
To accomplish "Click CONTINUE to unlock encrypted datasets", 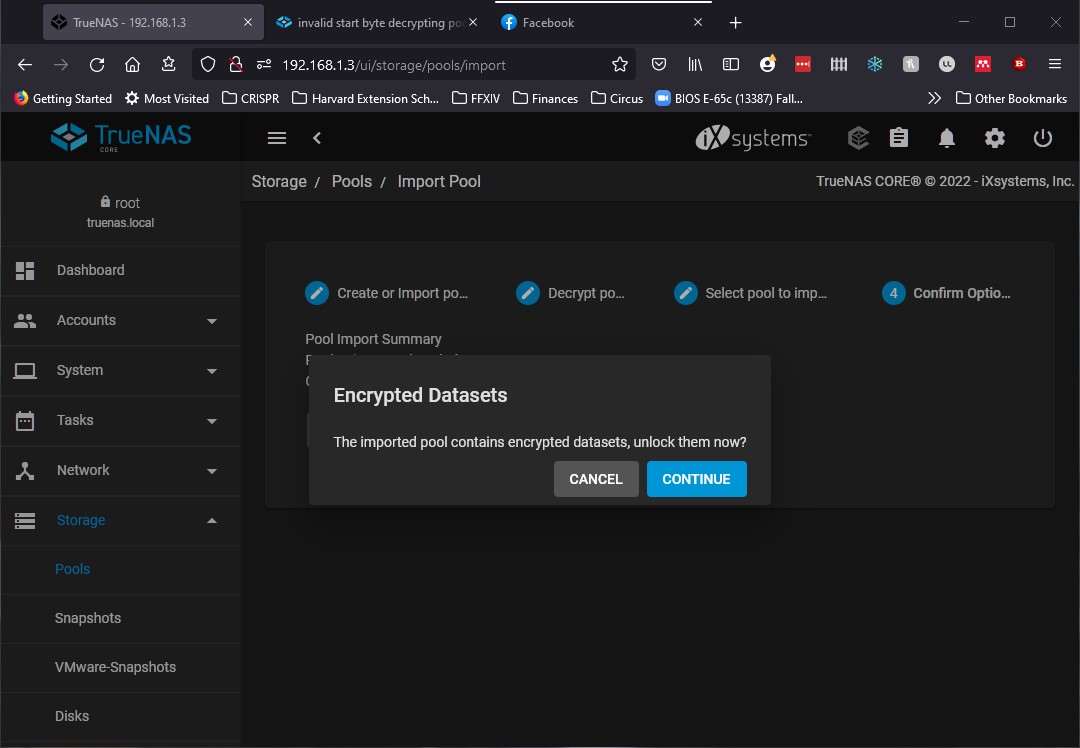I will [696, 479].
